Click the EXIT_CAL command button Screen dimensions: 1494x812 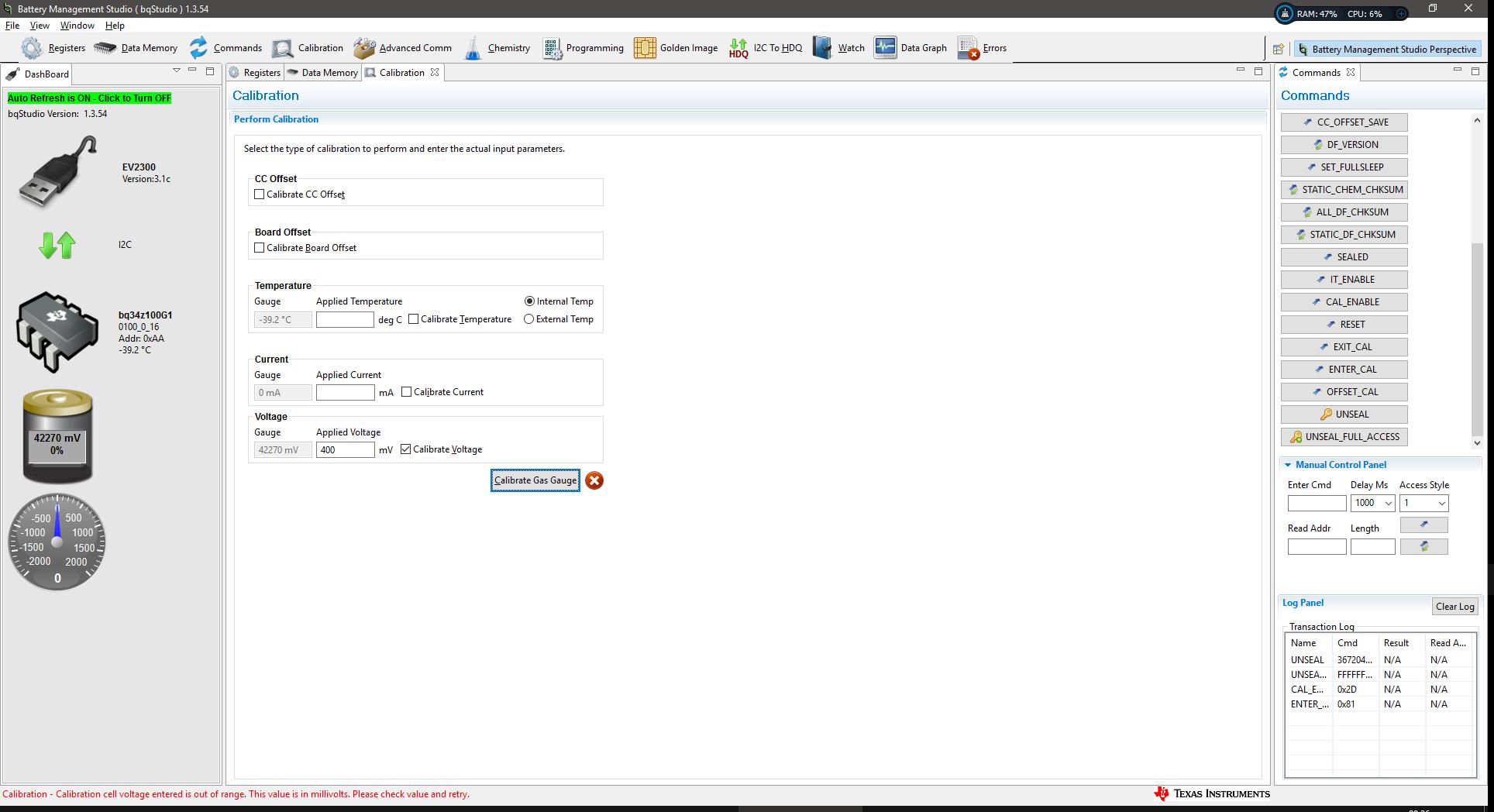(x=1344, y=347)
